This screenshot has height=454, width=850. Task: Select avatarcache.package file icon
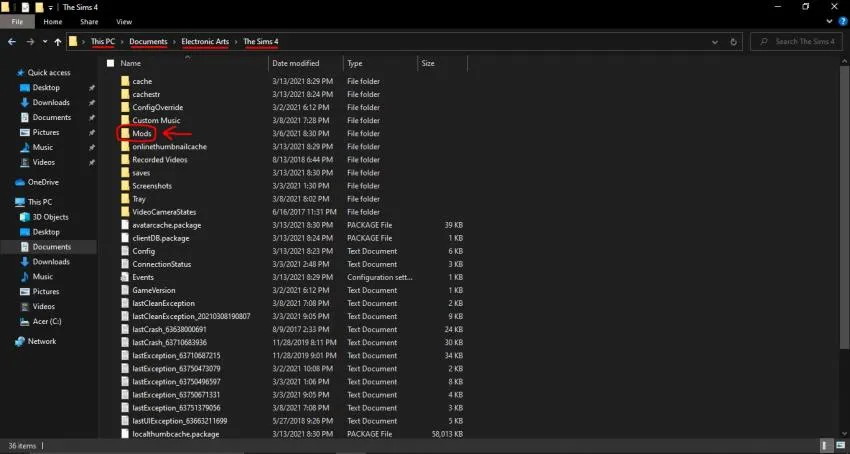pos(125,225)
